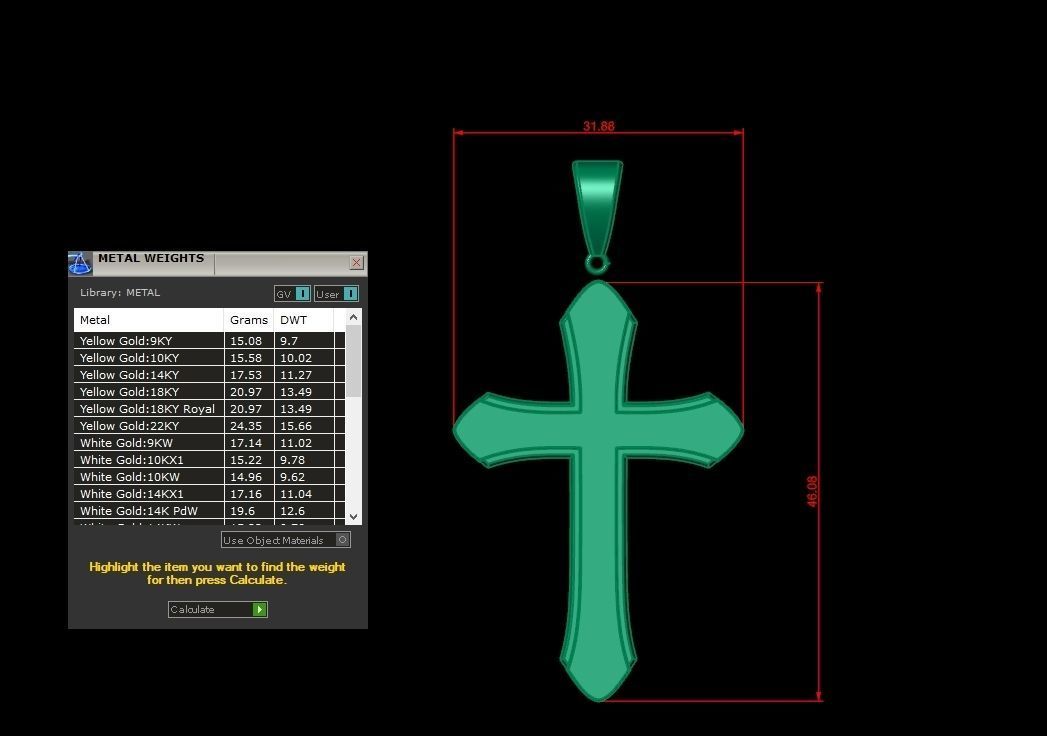Click the METAL WEIGHTS title bar
Viewport: 1047px width, 736px height.
point(220,262)
